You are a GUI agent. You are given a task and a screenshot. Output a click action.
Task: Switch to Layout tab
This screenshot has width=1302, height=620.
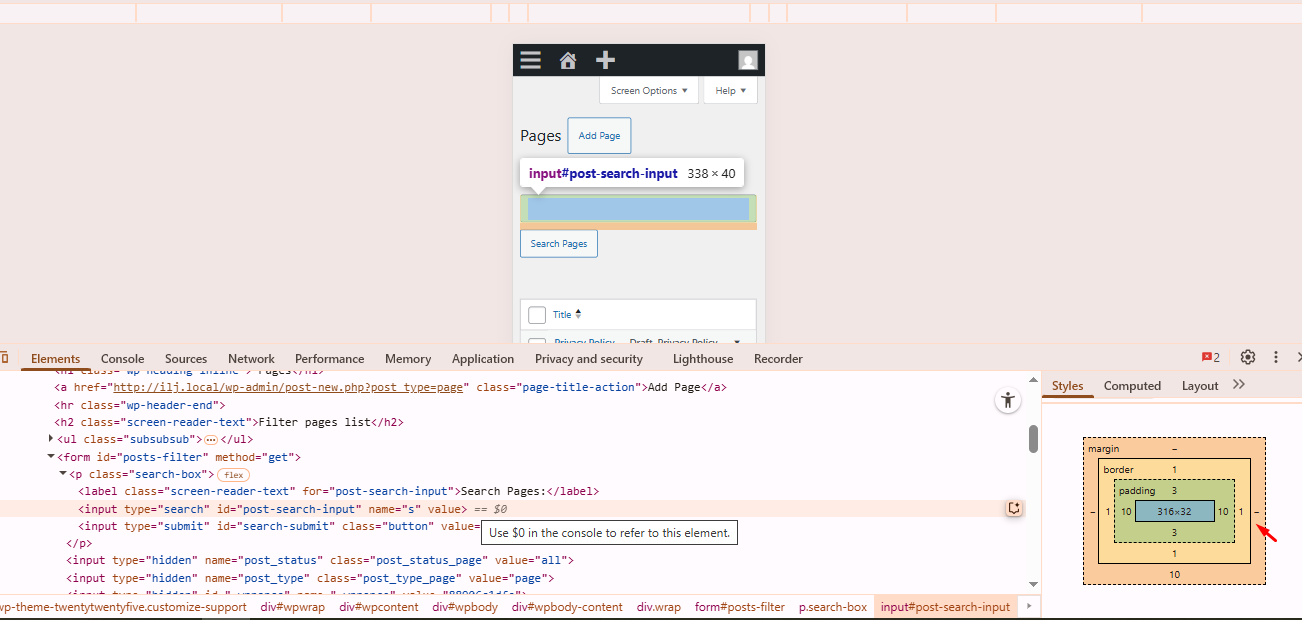click(x=1200, y=386)
